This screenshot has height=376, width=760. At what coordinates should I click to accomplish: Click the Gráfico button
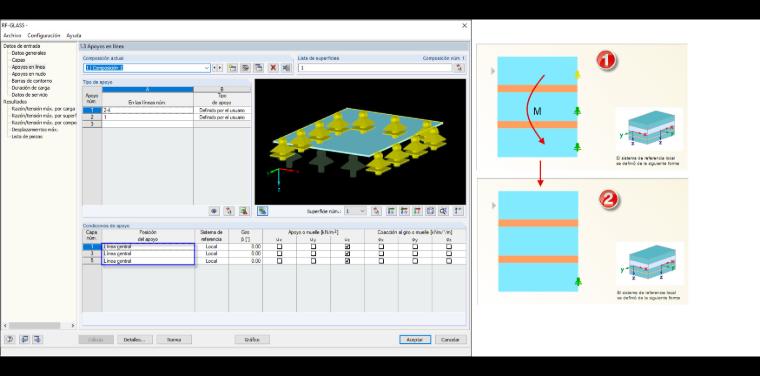[x=252, y=340]
